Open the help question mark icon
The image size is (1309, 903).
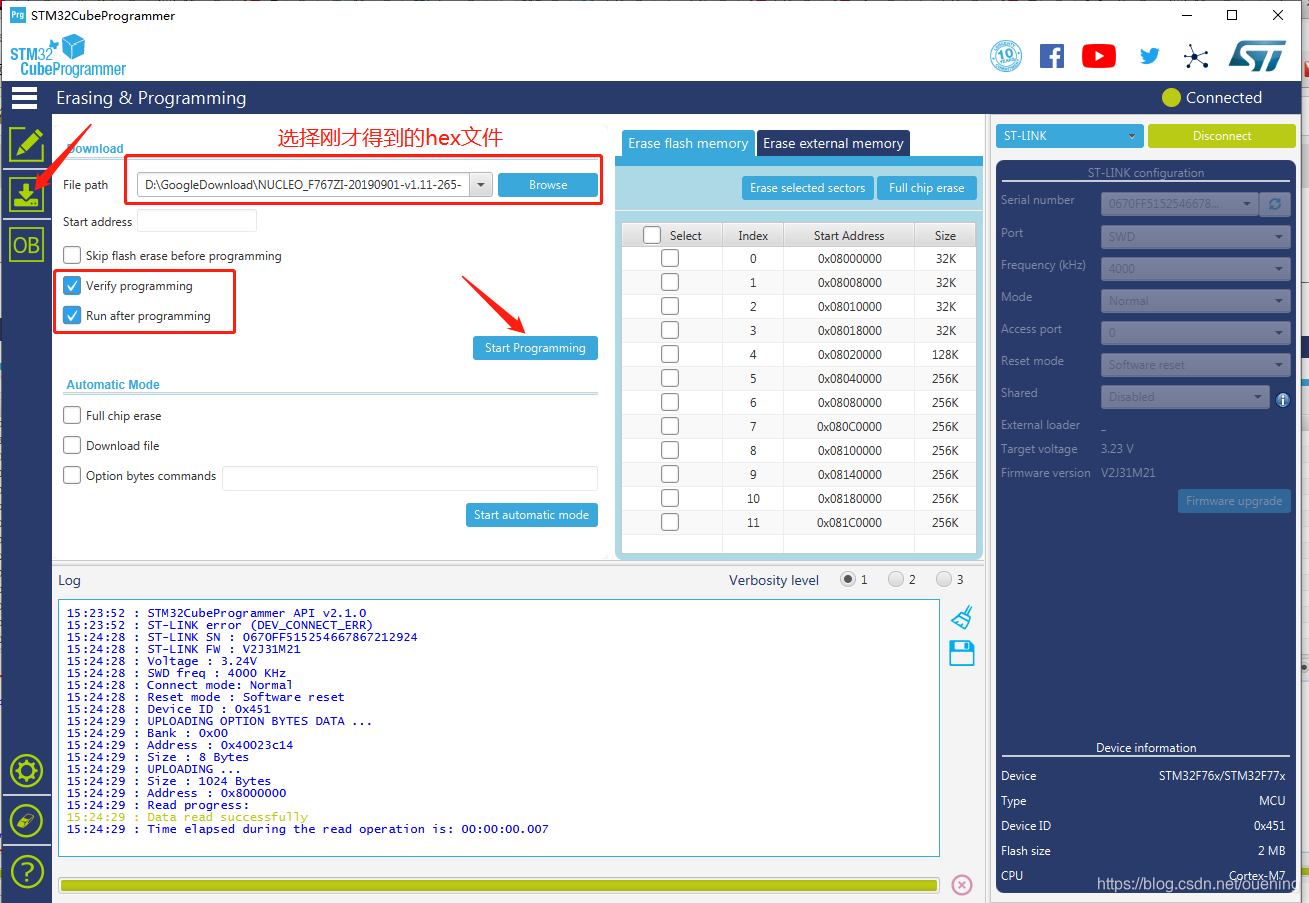pyautogui.click(x=26, y=871)
